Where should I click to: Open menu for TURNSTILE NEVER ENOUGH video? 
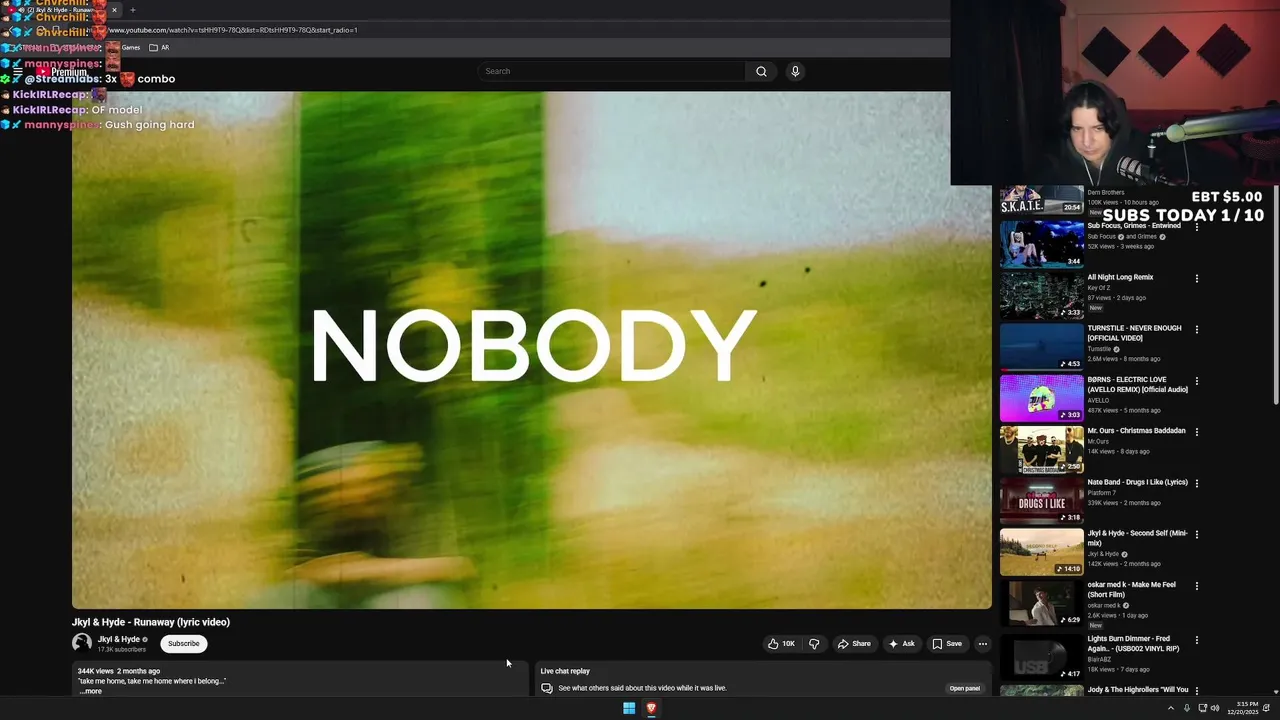click(1196, 330)
